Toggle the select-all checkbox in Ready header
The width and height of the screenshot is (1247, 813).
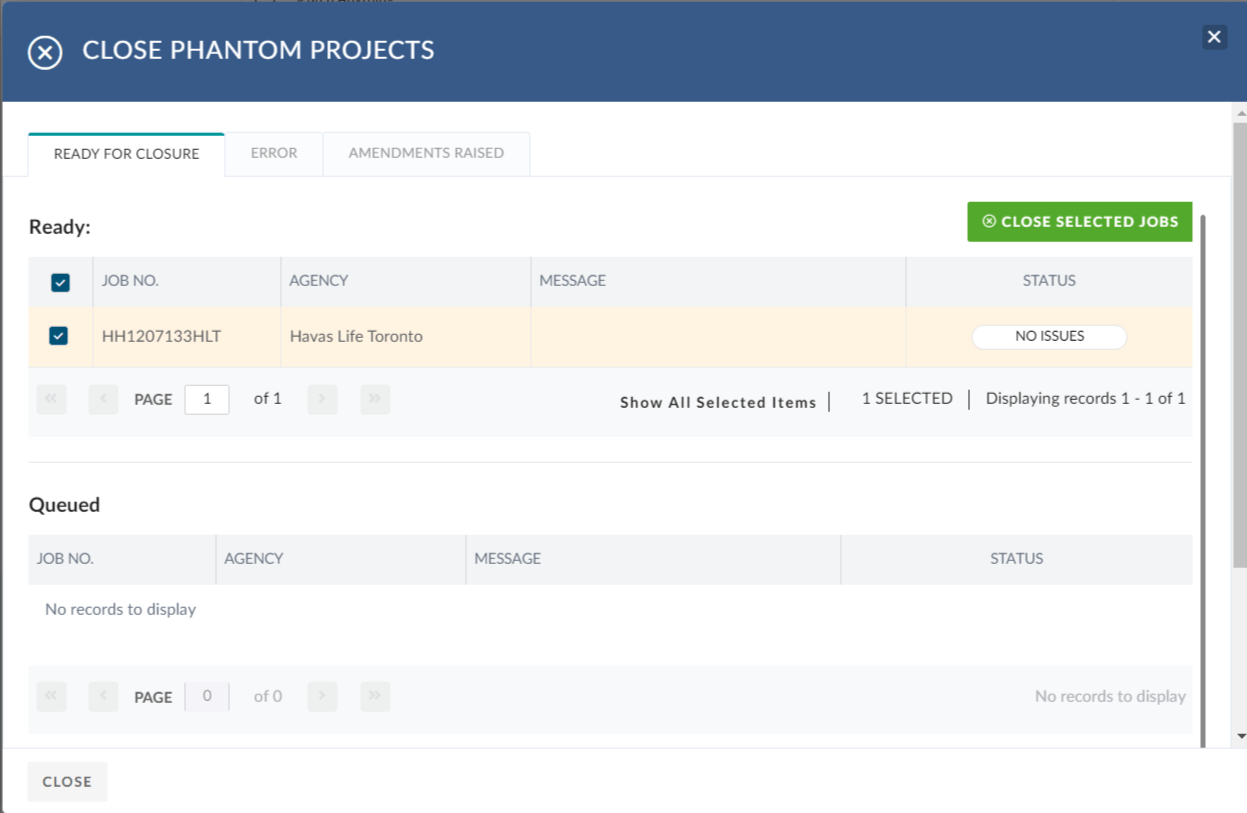60,283
